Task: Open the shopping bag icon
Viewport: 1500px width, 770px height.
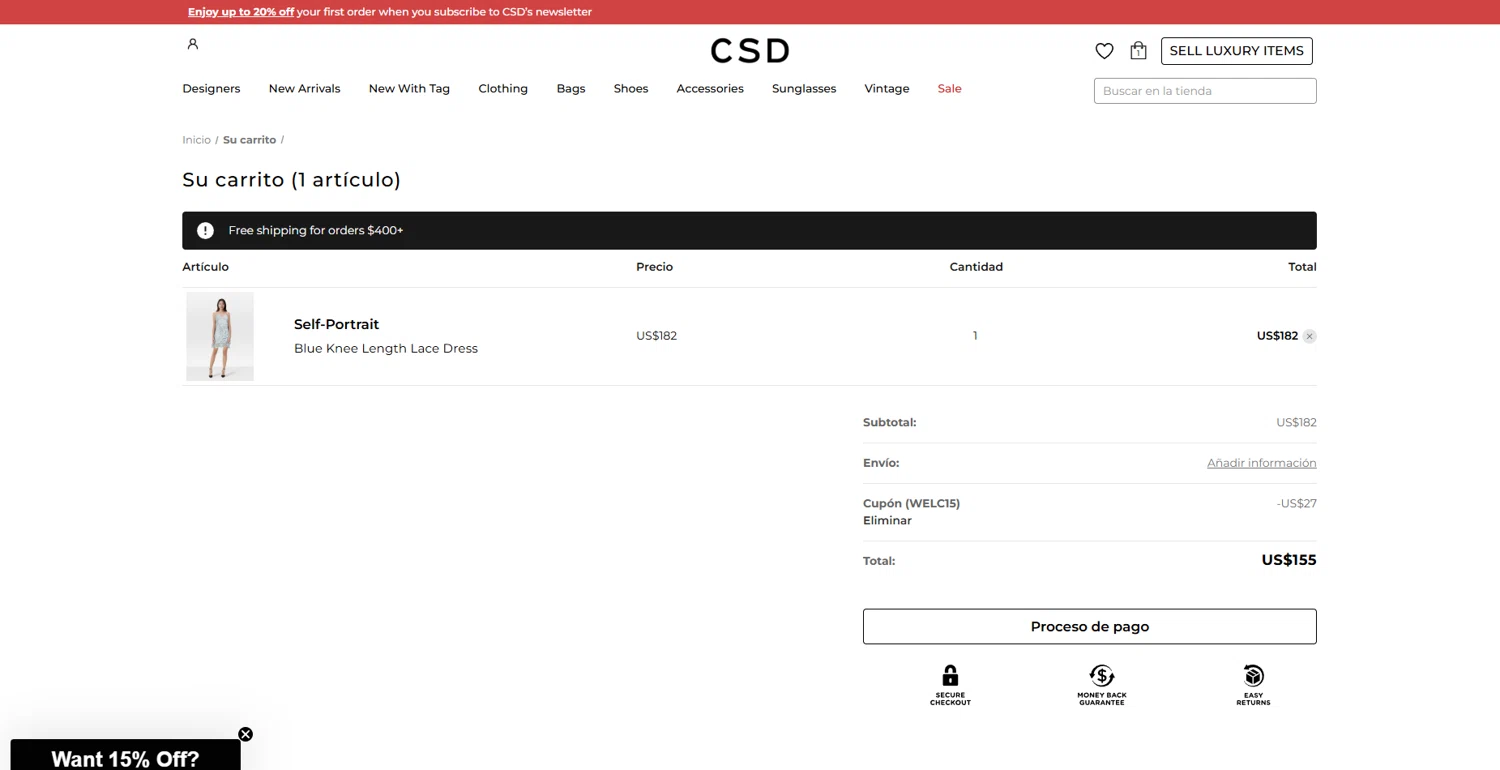Action: tap(1138, 50)
